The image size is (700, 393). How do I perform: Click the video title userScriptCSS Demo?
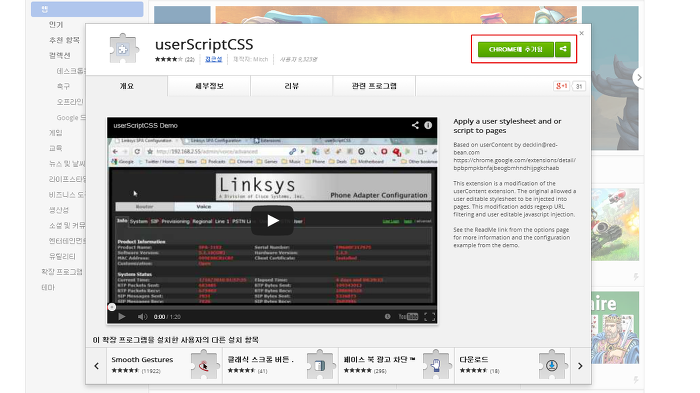tap(146, 125)
